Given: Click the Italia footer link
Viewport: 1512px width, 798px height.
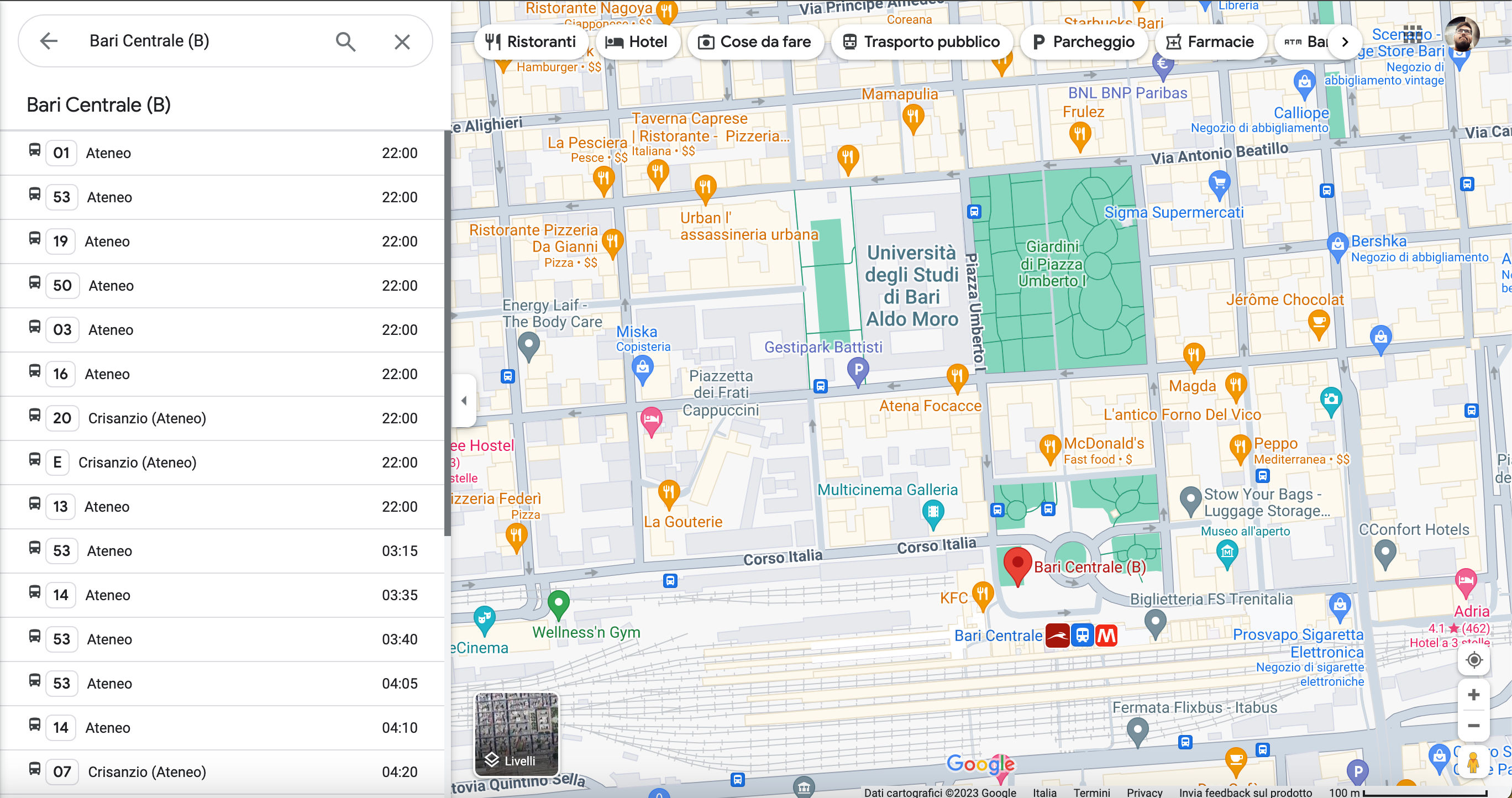Looking at the screenshot, I should 1045,792.
